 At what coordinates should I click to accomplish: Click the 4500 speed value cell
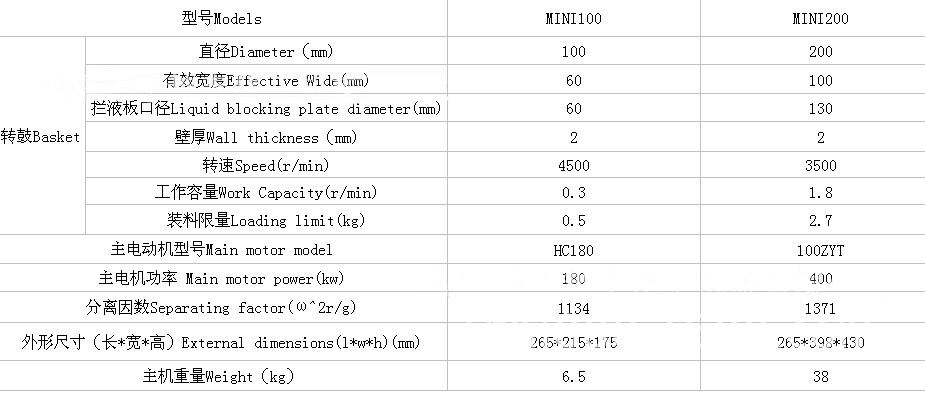[x=573, y=166]
